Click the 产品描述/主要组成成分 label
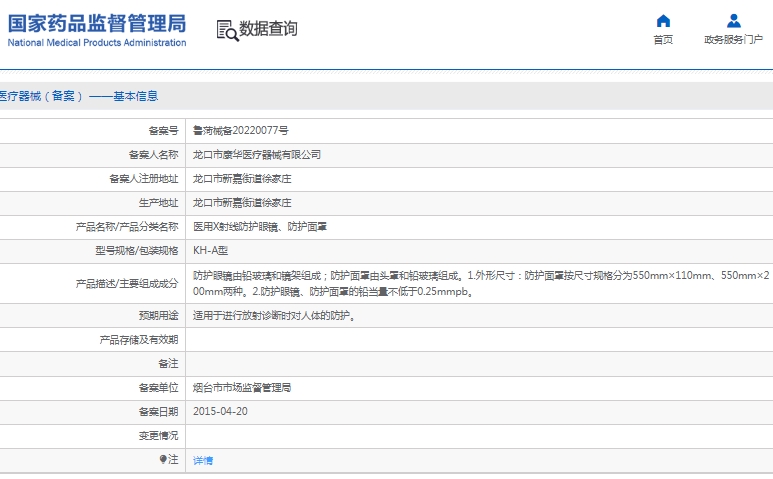The height and width of the screenshot is (479, 773). click(127, 284)
